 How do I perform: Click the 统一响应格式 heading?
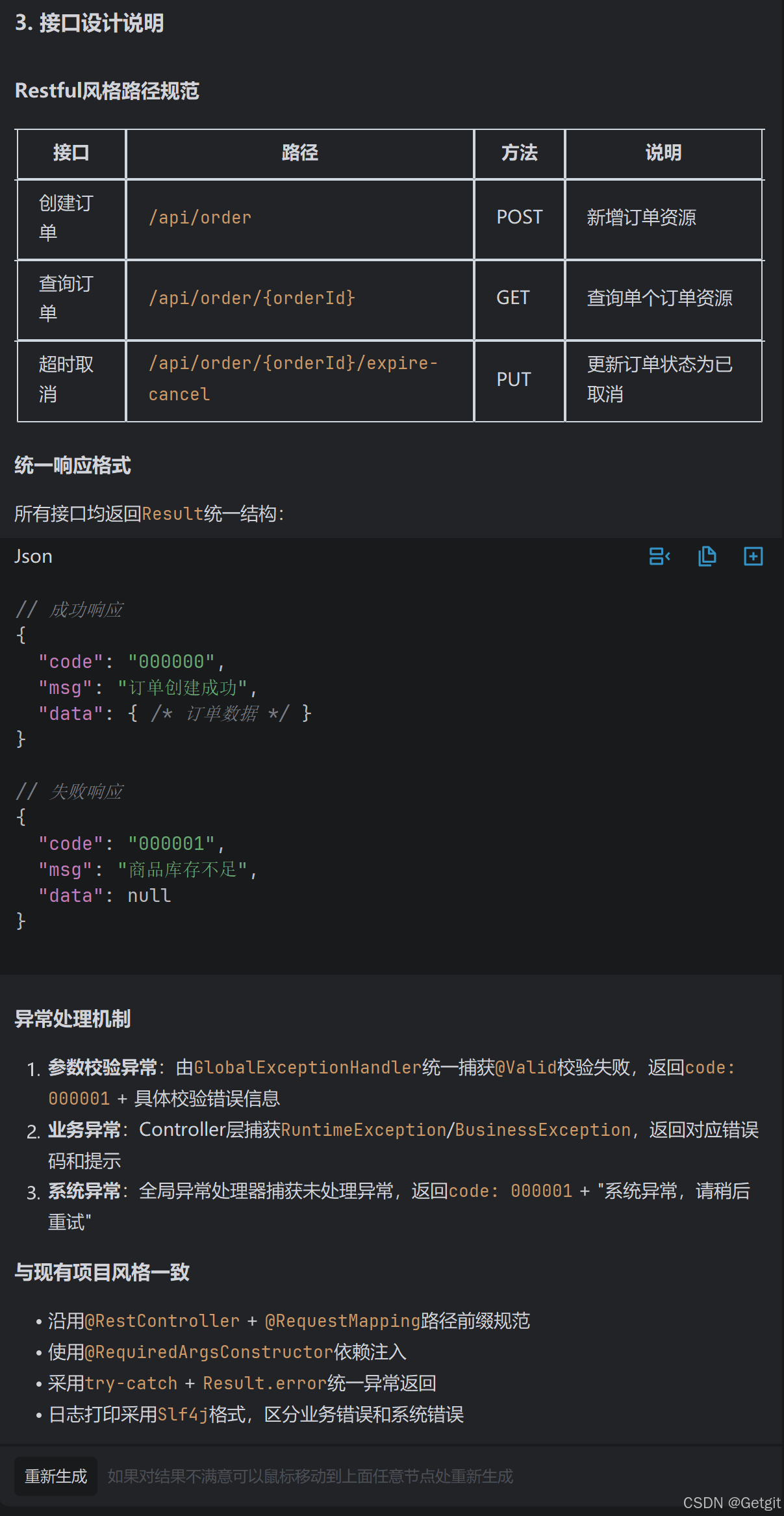[72, 466]
